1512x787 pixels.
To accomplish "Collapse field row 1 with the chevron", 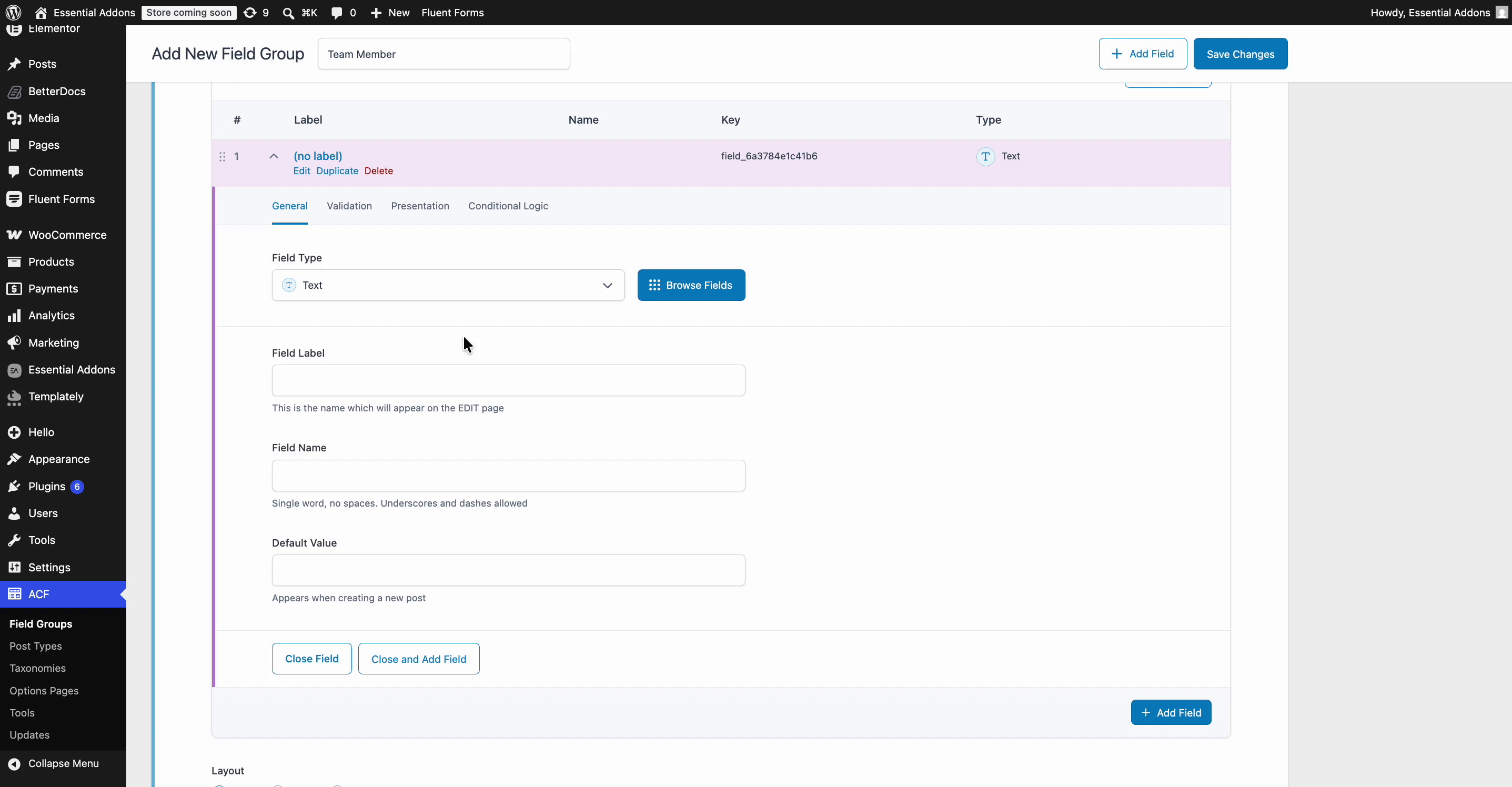I will pos(274,156).
